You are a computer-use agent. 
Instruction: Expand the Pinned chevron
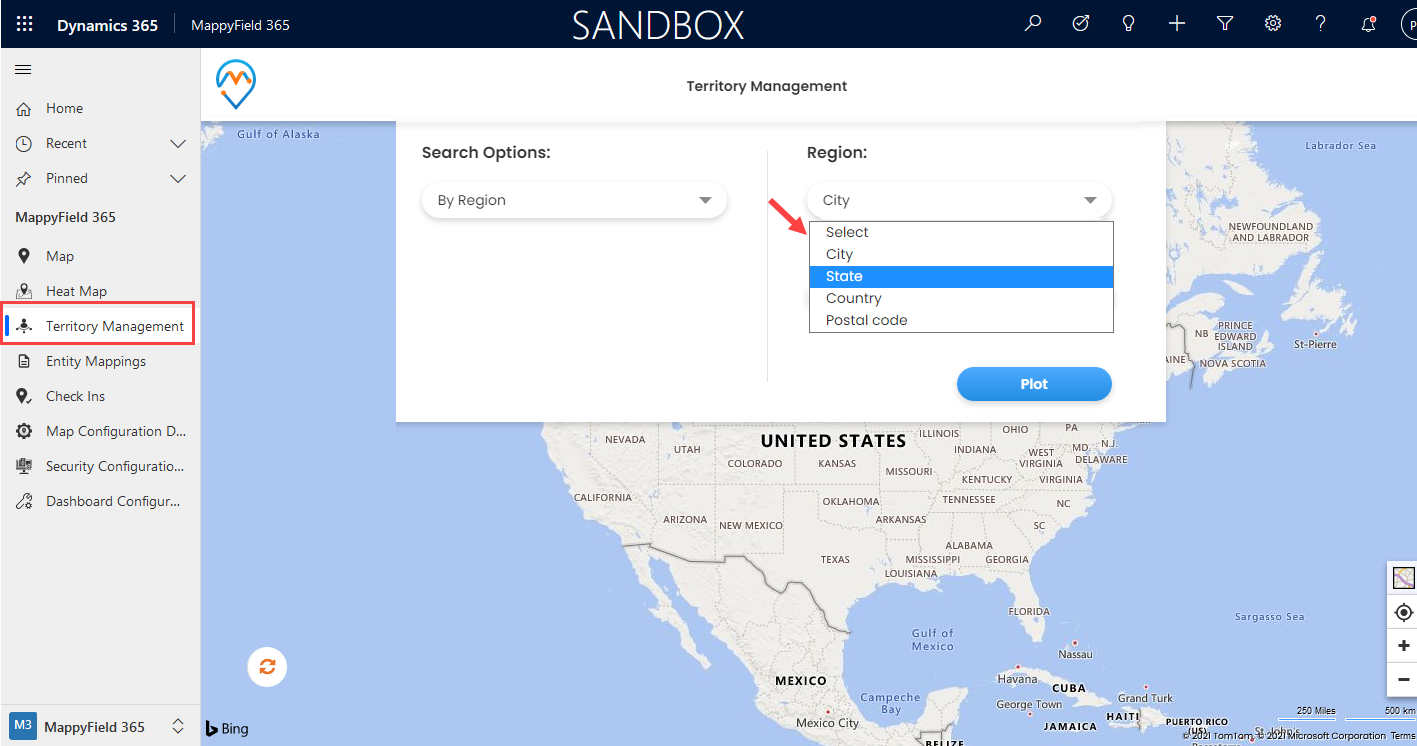click(178, 179)
